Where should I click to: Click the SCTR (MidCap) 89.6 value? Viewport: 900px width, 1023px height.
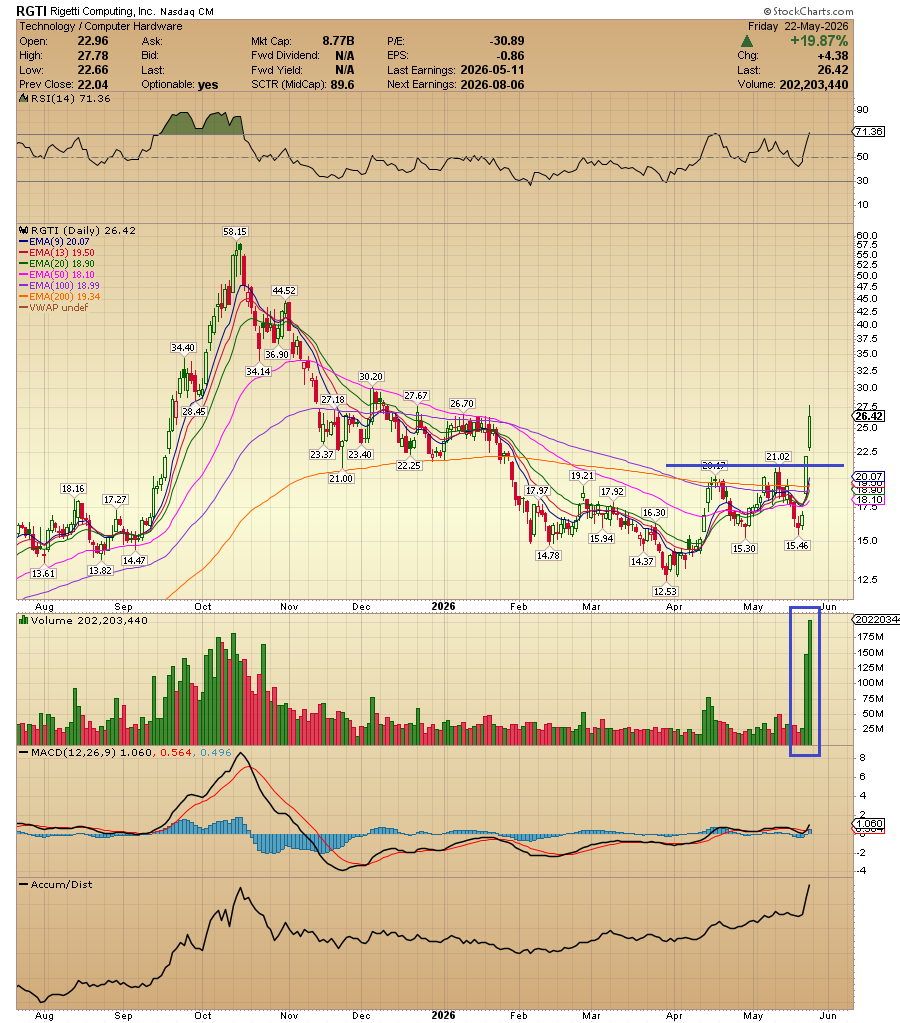[x=343, y=84]
